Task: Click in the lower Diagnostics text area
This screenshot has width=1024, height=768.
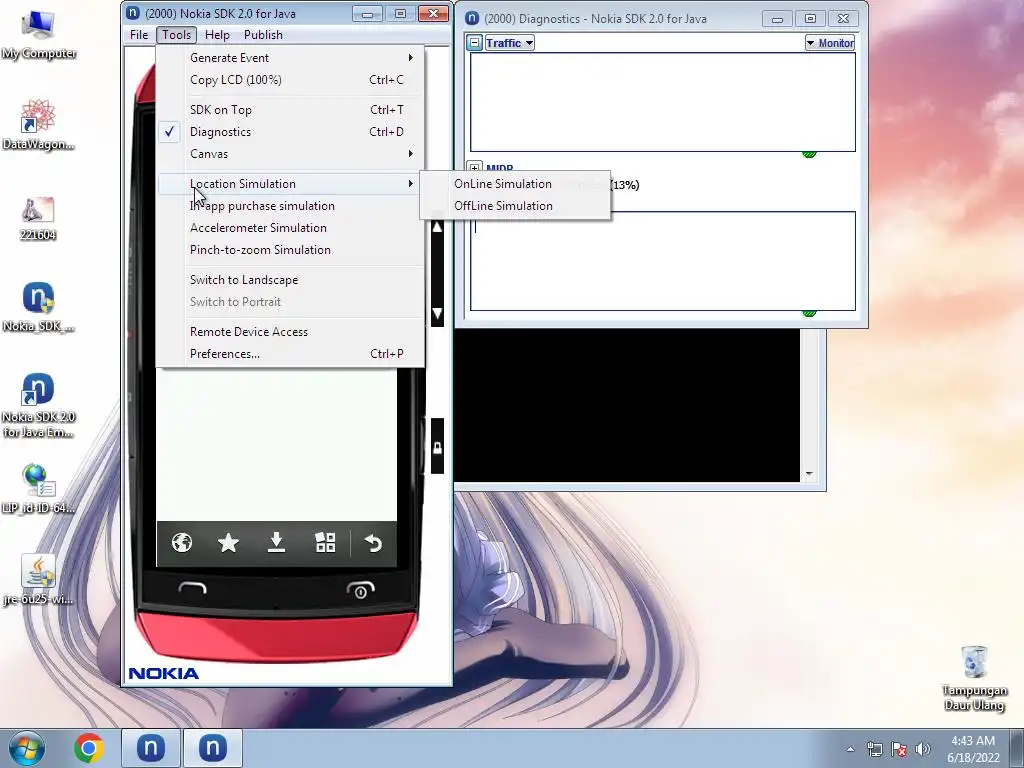Action: (662, 261)
